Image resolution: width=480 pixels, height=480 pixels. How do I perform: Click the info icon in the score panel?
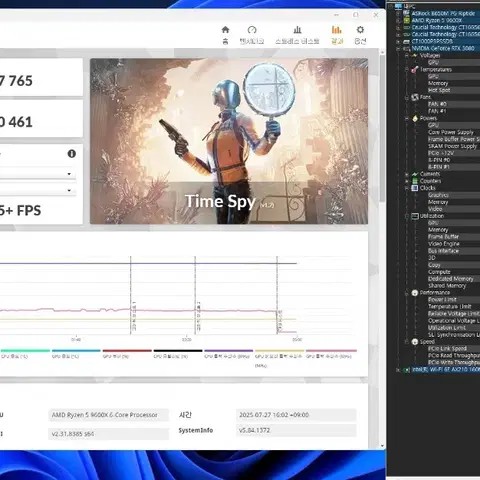tap(72, 154)
